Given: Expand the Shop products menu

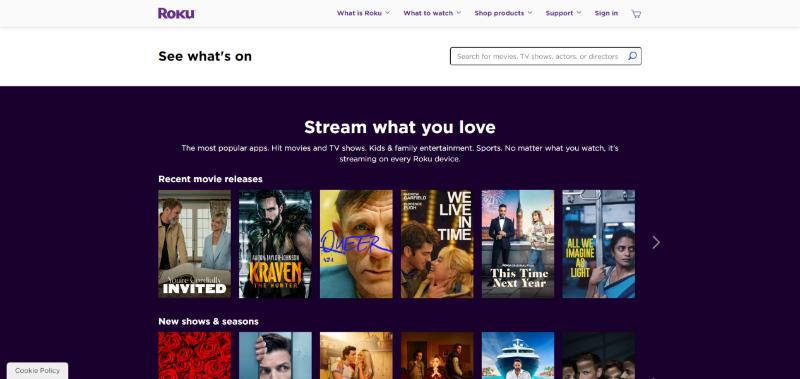Looking at the screenshot, I should tap(503, 13).
